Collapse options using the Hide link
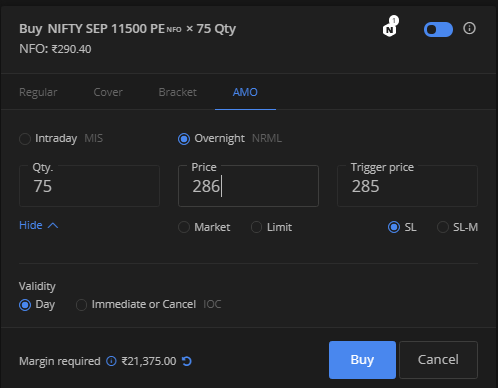Viewport: 498px width, 388px height. pos(39,225)
